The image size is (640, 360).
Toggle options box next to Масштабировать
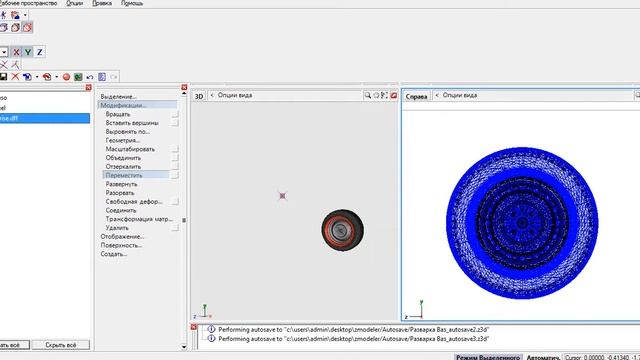pyautogui.click(x=175, y=149)
